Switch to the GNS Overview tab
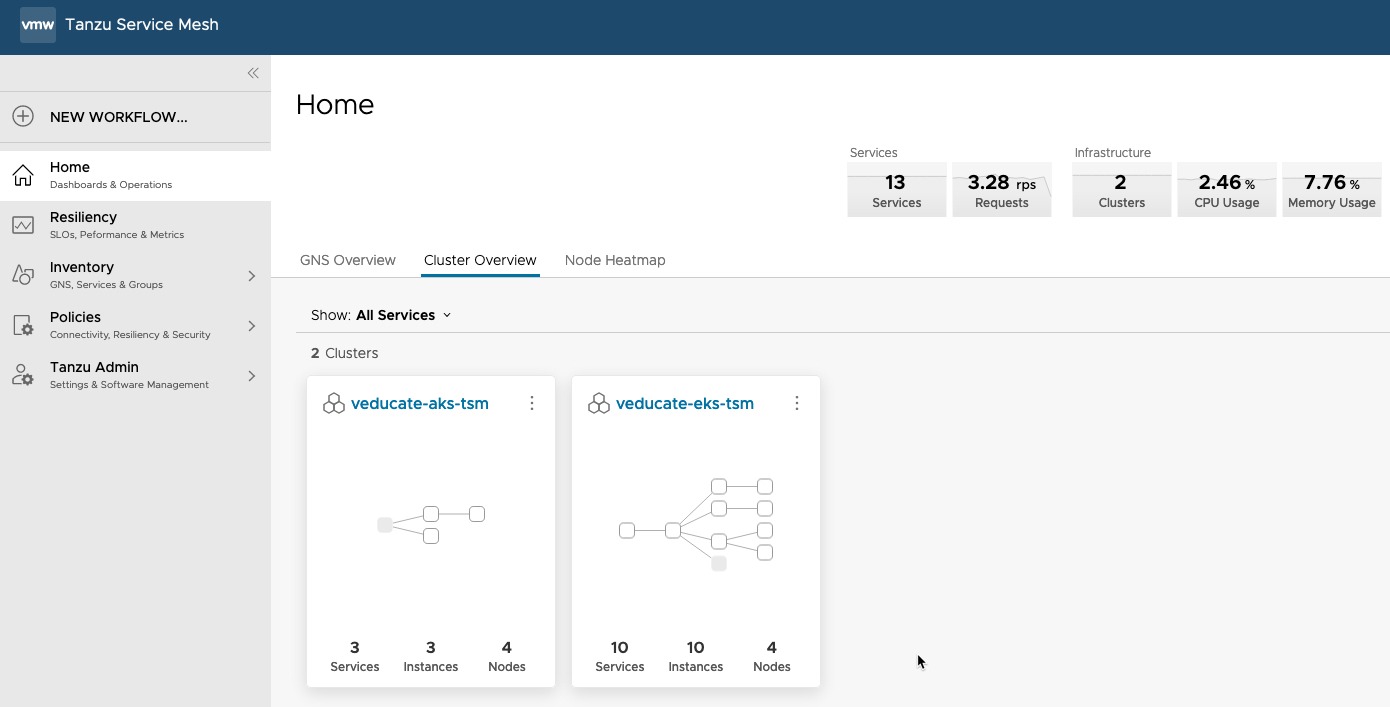 click(x=348, y=260)
